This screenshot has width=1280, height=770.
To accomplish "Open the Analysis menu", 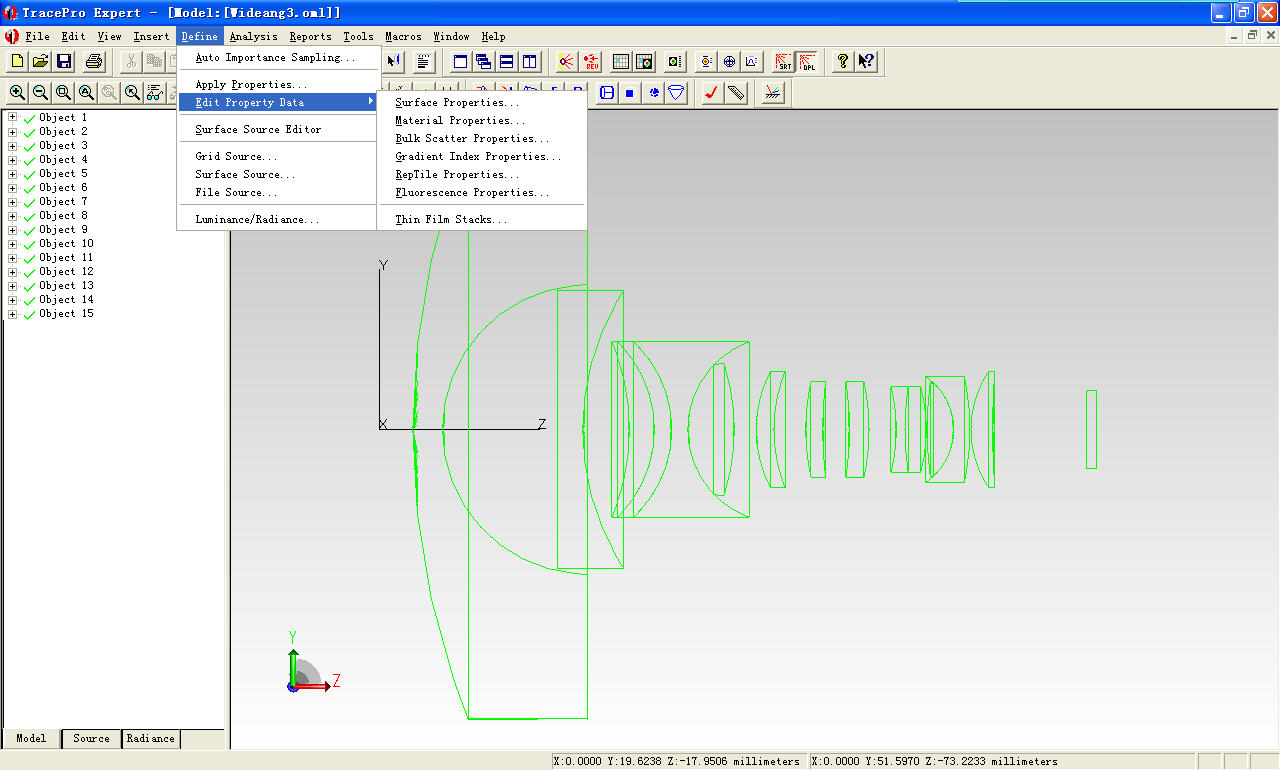I will coord(254,36).
